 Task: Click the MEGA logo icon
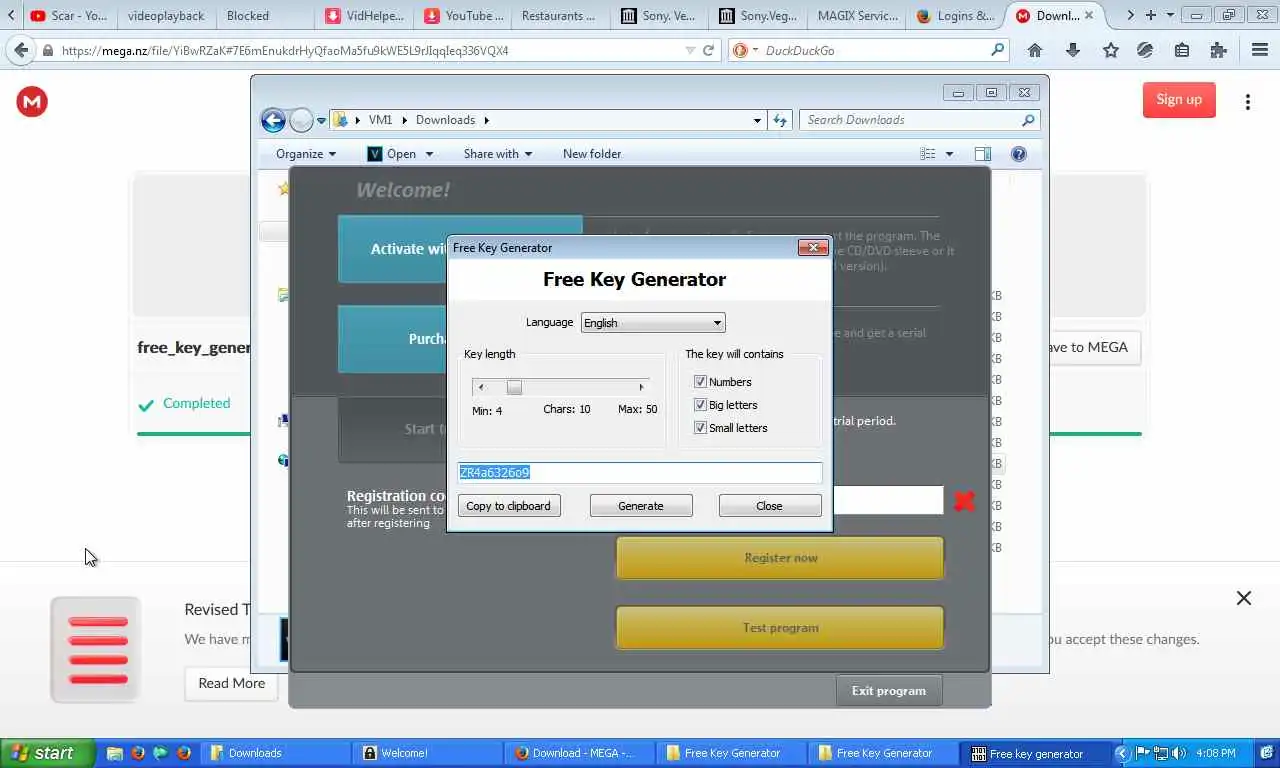tap(32, 101)
